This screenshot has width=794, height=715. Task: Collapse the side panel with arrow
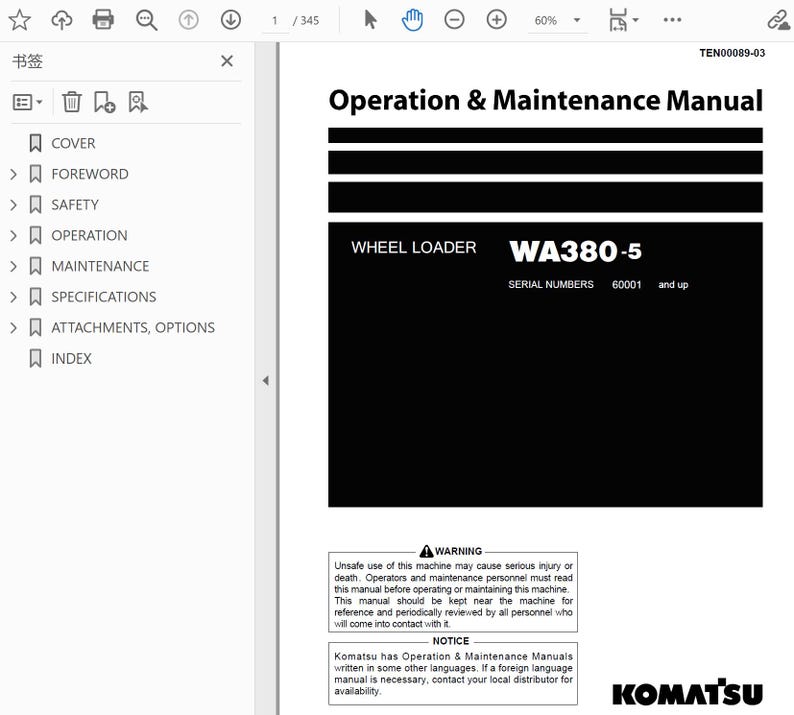[266, 380]
